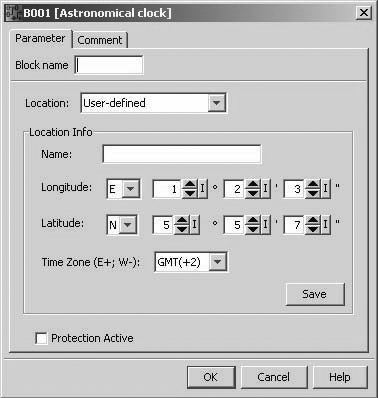Click the Block name input field
Viewport: 378px width, 398px height.
[109, 65]
